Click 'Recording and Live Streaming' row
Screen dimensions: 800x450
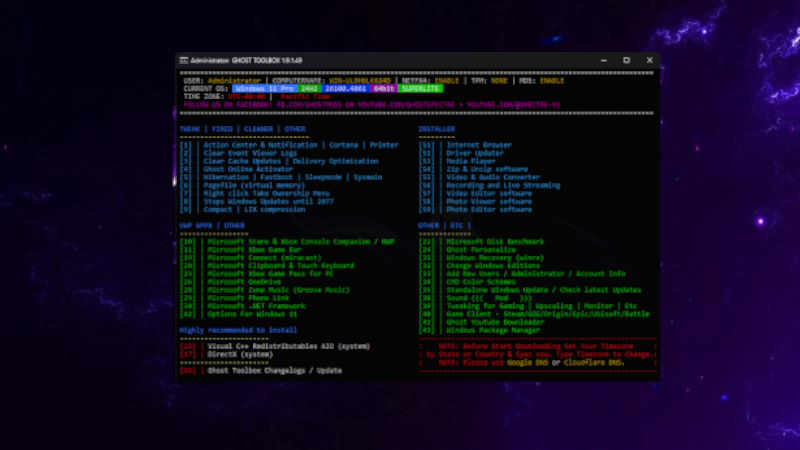(x=490, y=186)
